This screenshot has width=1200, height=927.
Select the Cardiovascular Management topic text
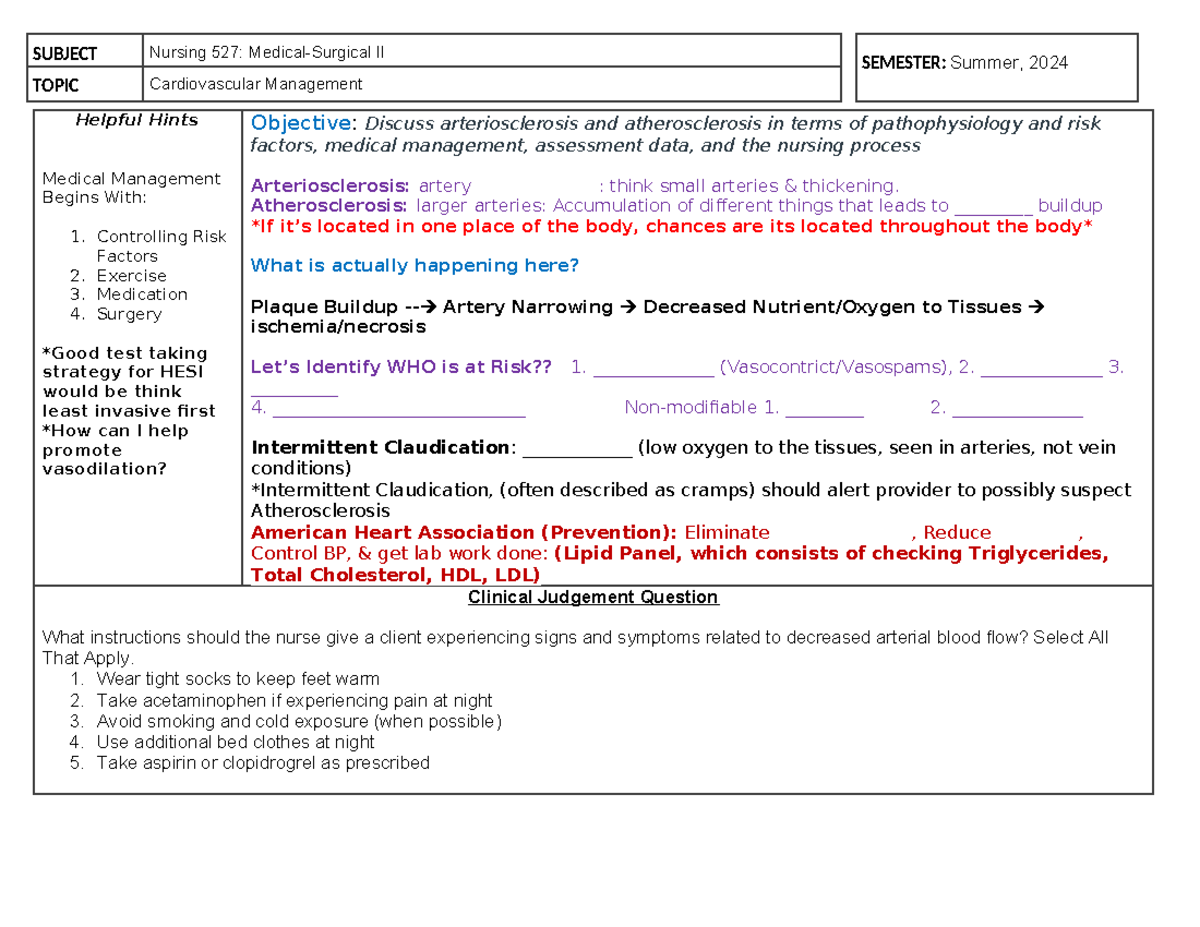click(254, 85)
